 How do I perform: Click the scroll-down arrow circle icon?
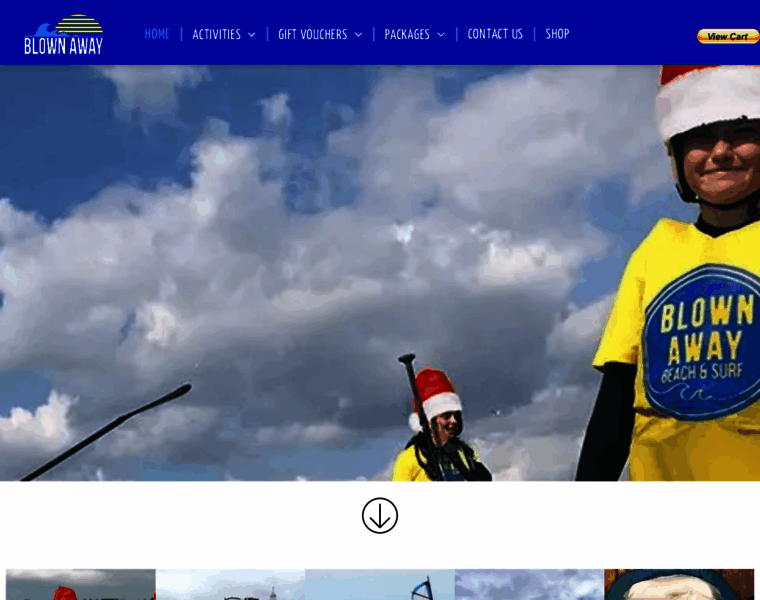coord(380,516)
